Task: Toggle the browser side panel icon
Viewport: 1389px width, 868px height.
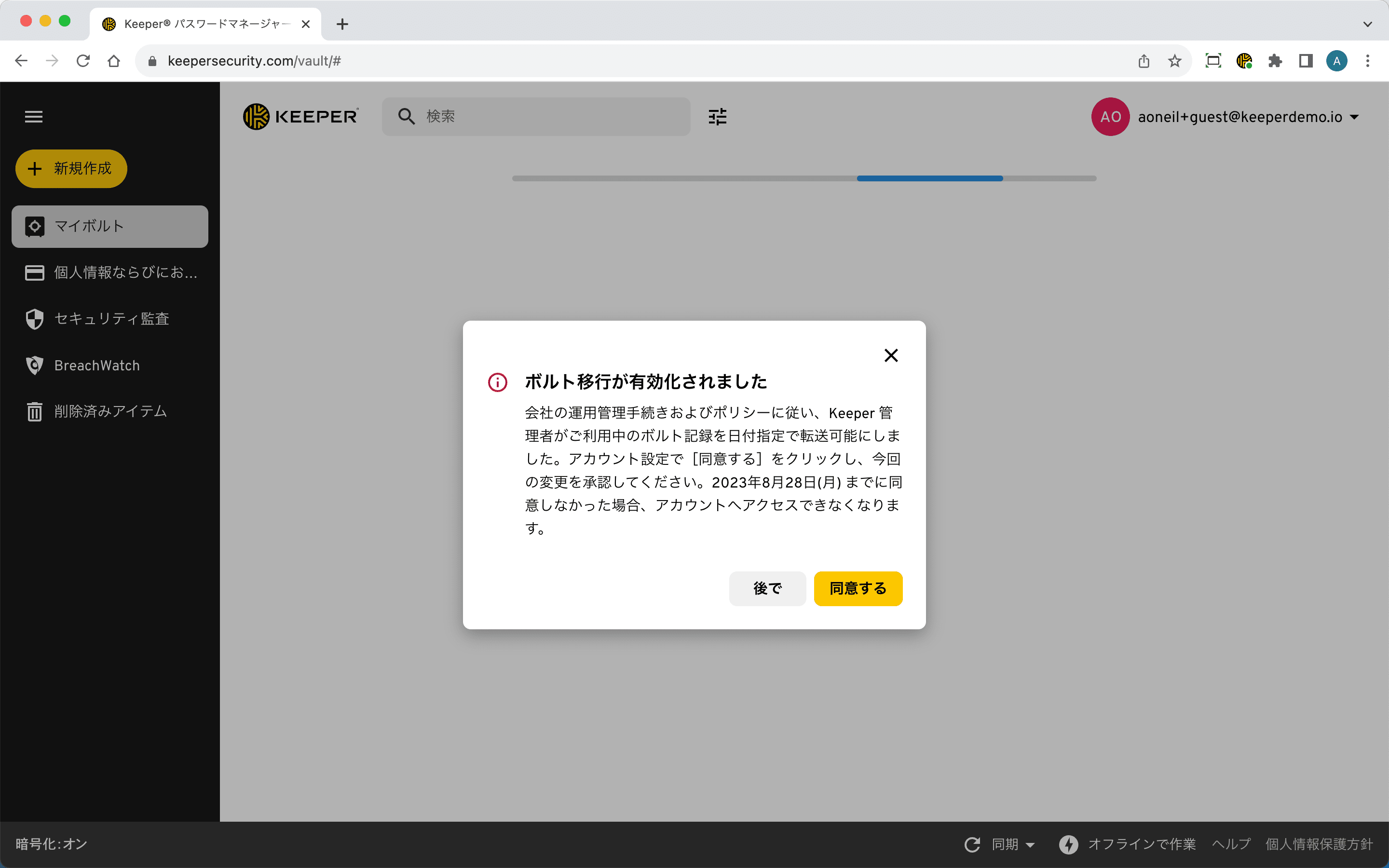Action: point(1306,61)
